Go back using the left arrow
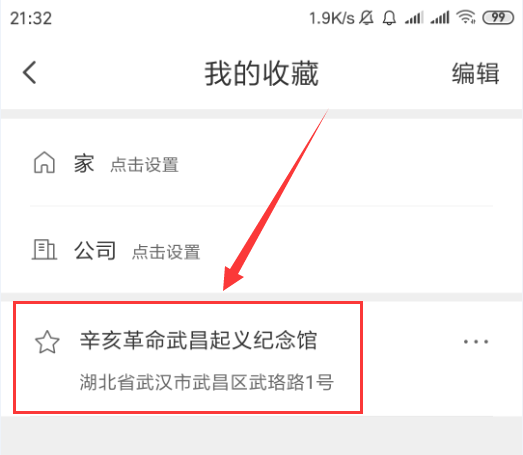The width and height of the screenshot is (523, 455). [x=30, y=72]
